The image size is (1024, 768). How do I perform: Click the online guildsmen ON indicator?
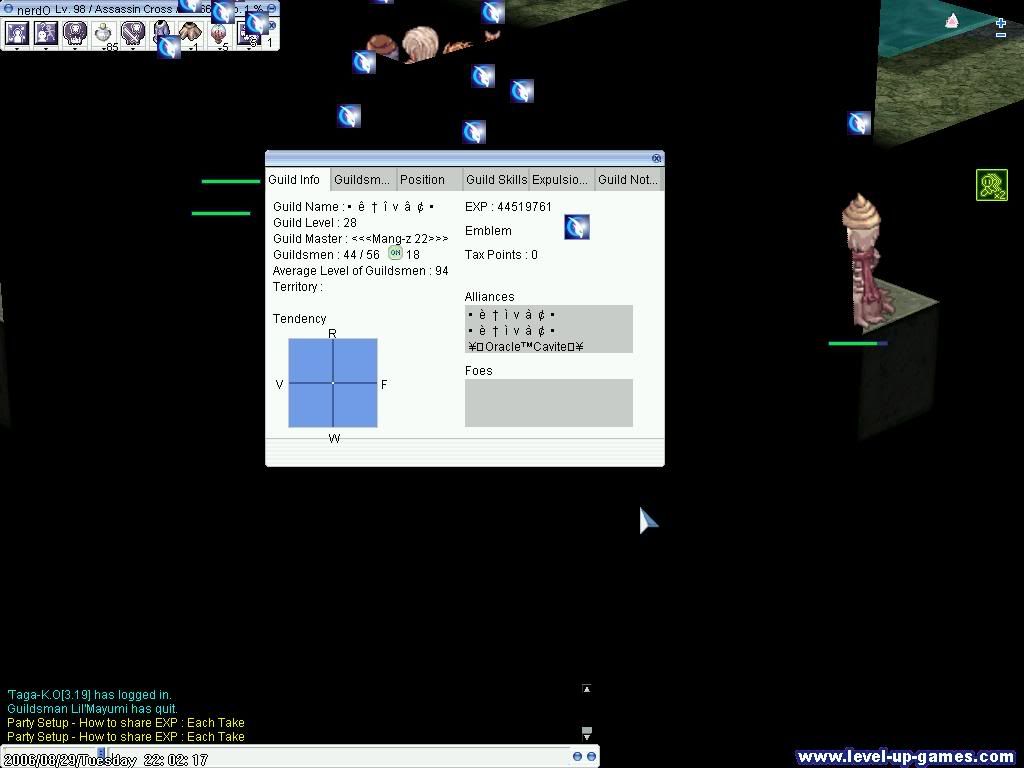(x=395, y=254)
